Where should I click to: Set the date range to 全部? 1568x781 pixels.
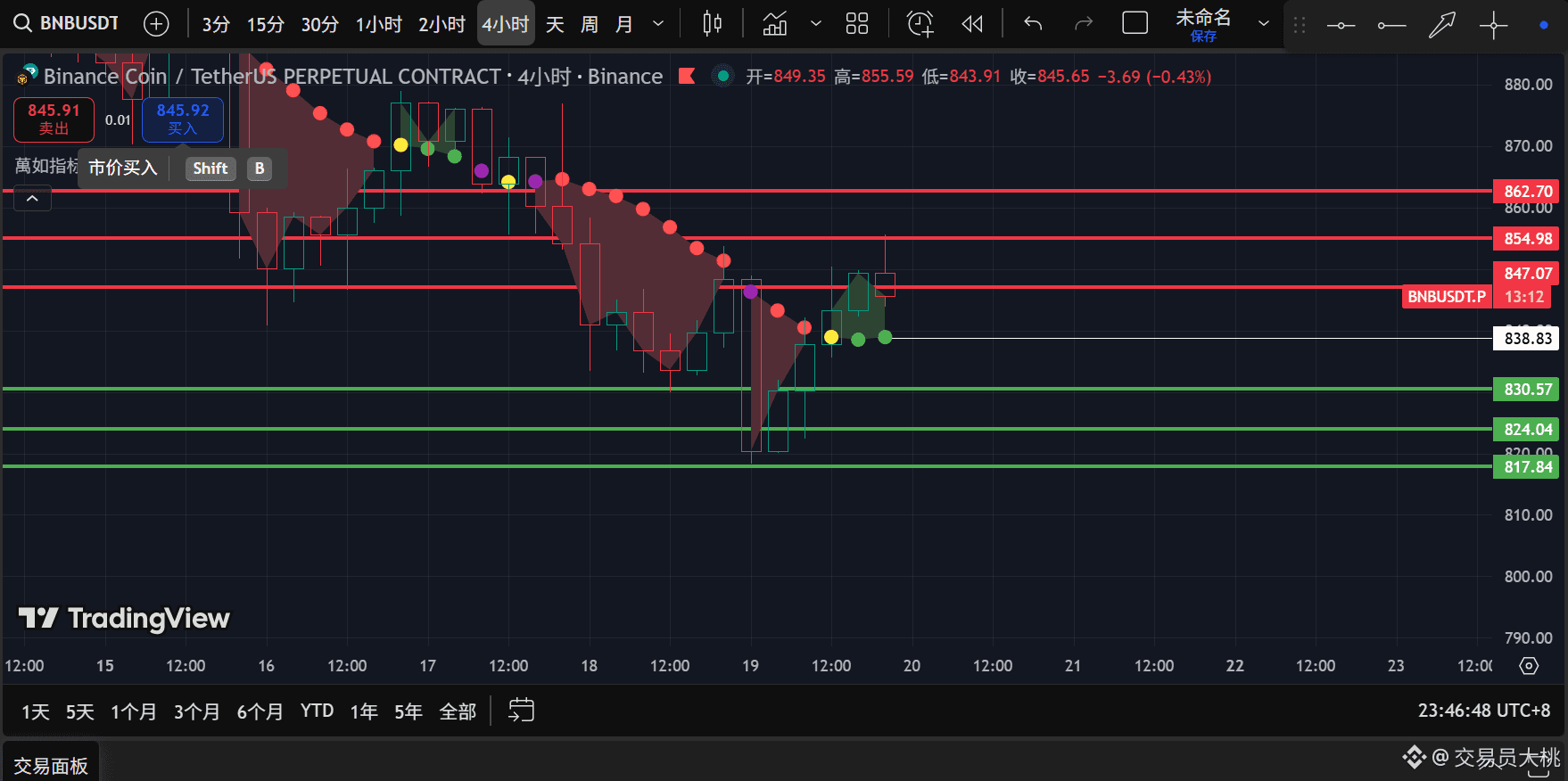tap(458, 711)
